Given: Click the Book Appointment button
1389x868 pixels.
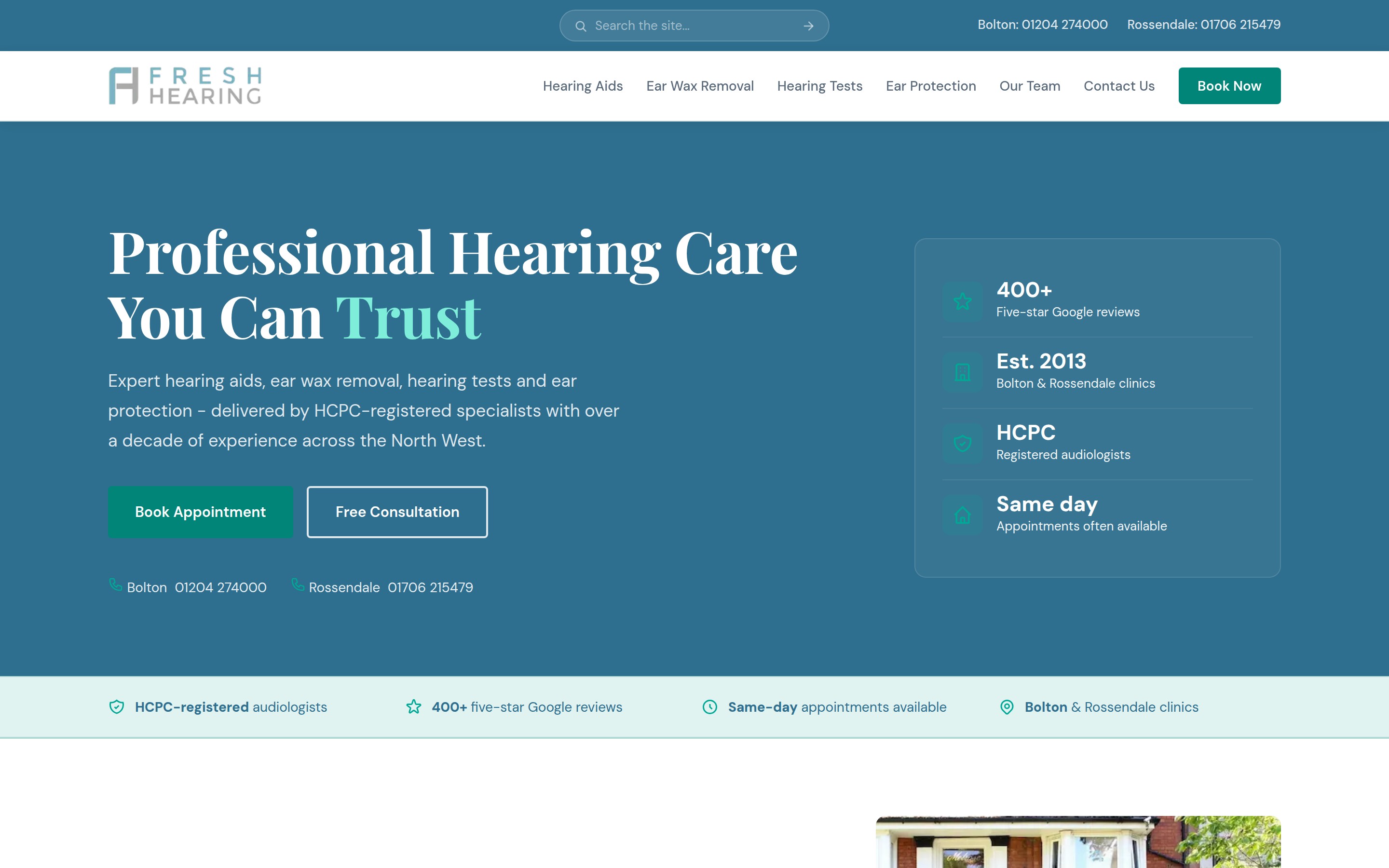Looking at the screenshot, I should pos(200,512).
